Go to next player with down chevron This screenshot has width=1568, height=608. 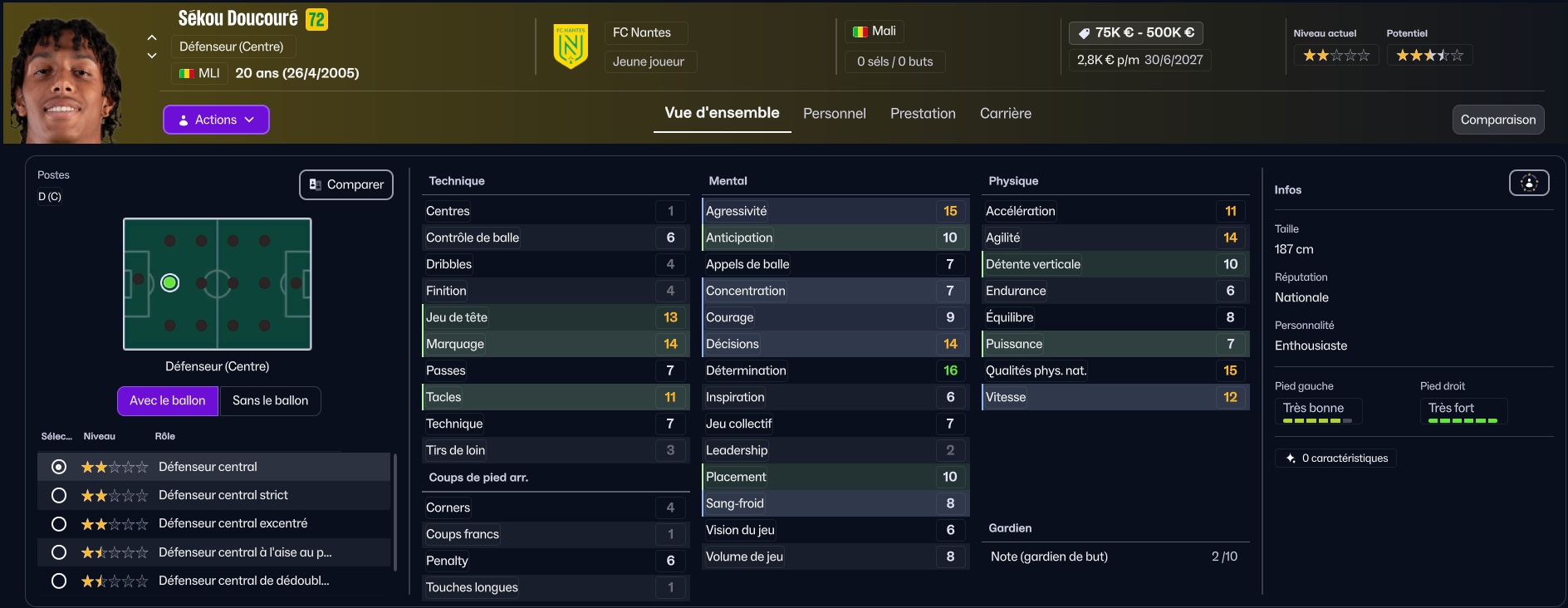coord(152,56)
